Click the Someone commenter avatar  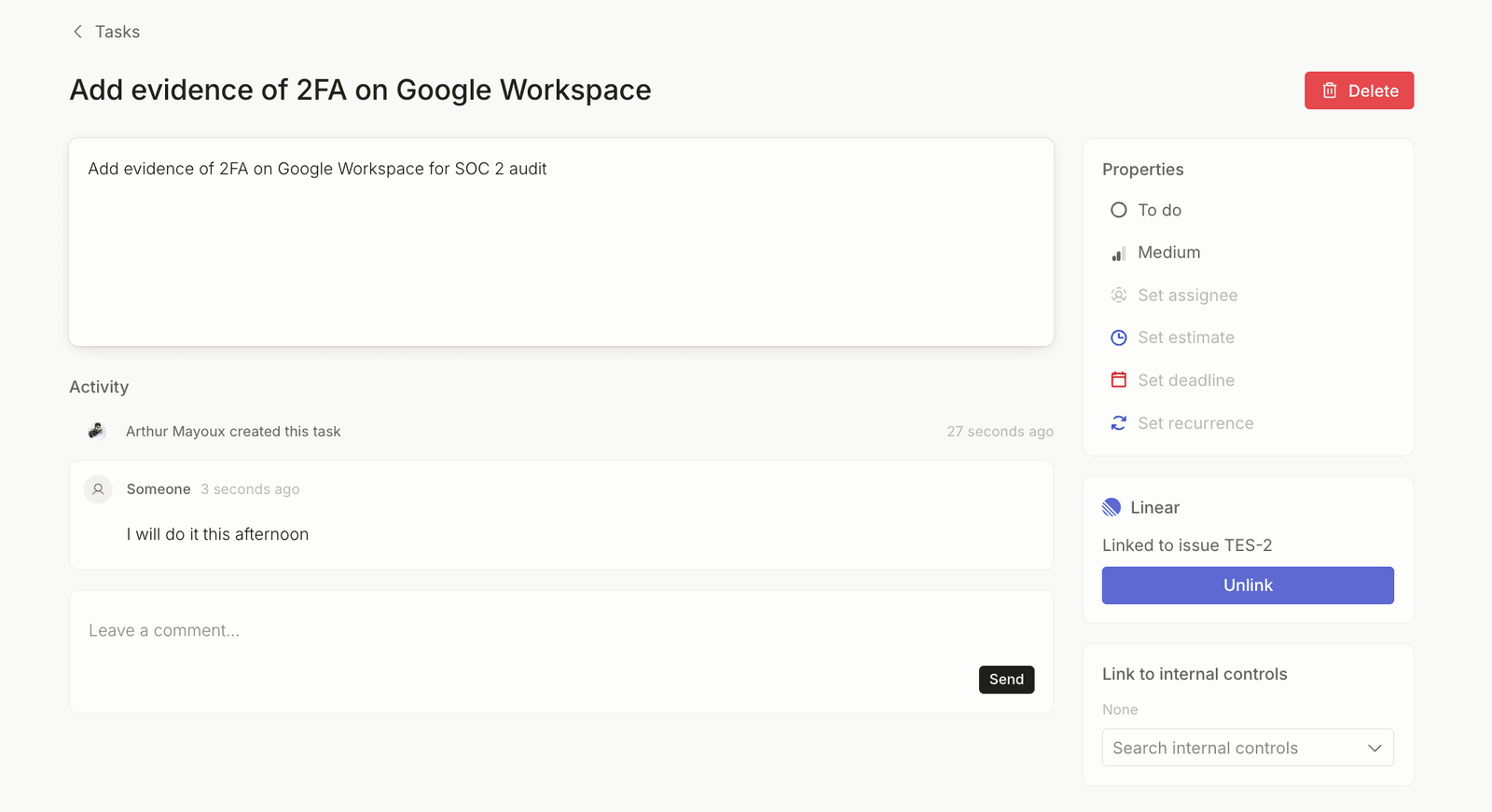(x=98, y=489)
